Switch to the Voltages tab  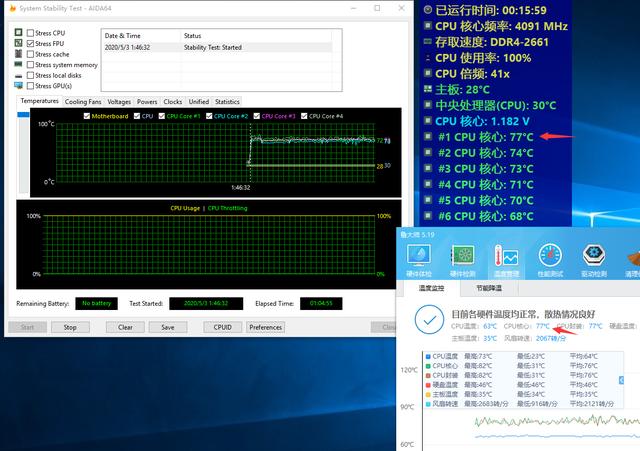click(x=119, y=102)
